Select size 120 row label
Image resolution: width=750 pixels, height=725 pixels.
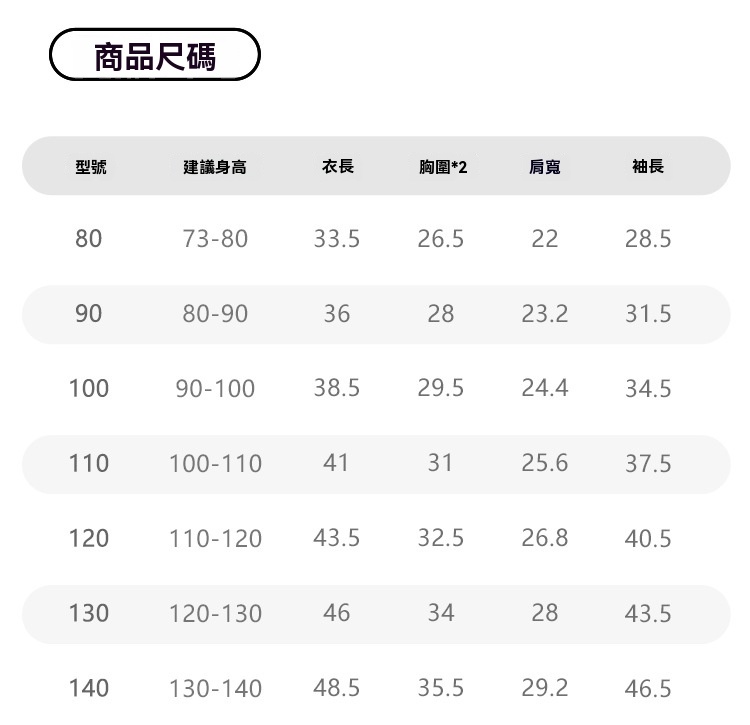pos(88,538)
